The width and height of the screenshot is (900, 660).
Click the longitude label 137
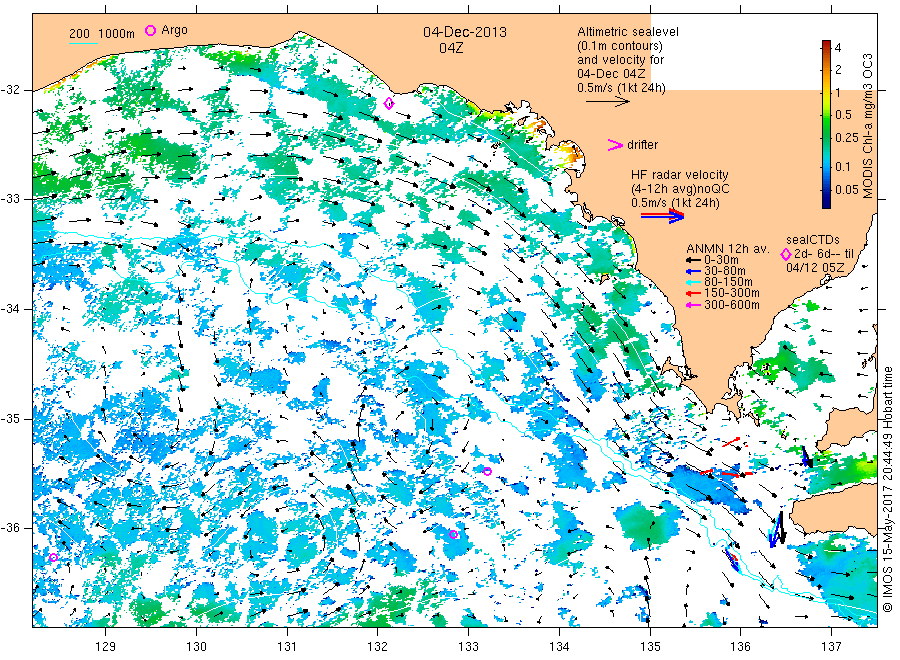pyautogui.click(x=831, y=647)
